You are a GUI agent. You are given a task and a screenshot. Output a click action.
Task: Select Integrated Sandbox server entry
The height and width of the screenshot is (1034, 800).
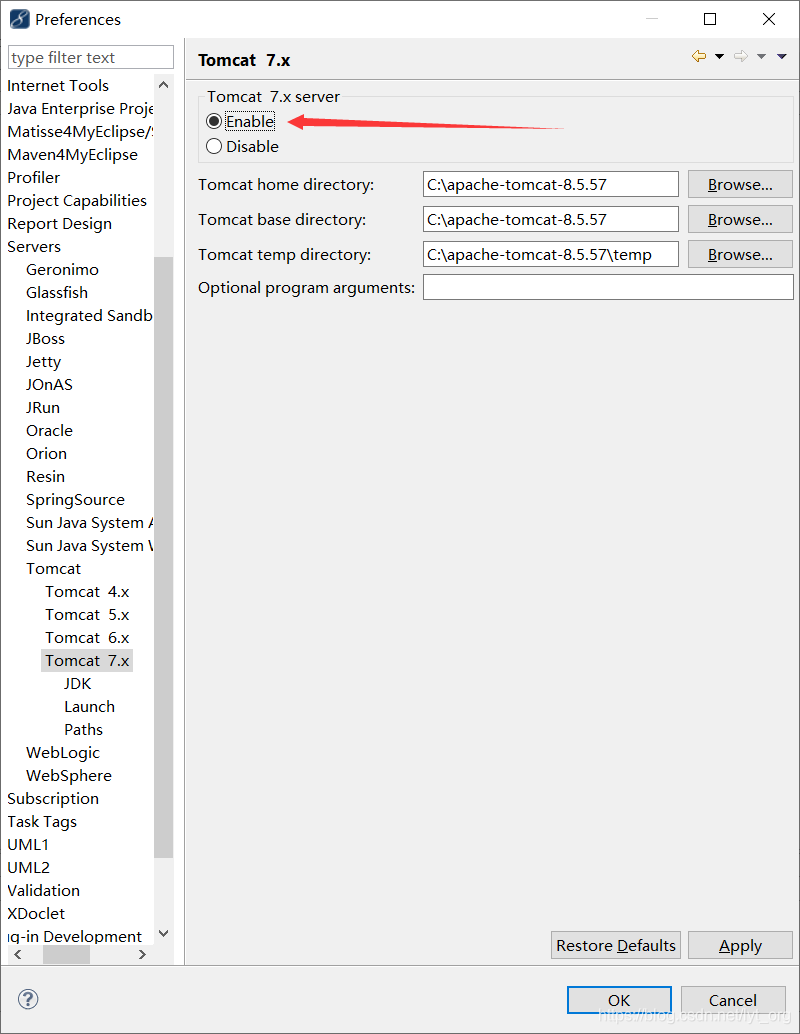pyautogui.click(x=89, y=316)
